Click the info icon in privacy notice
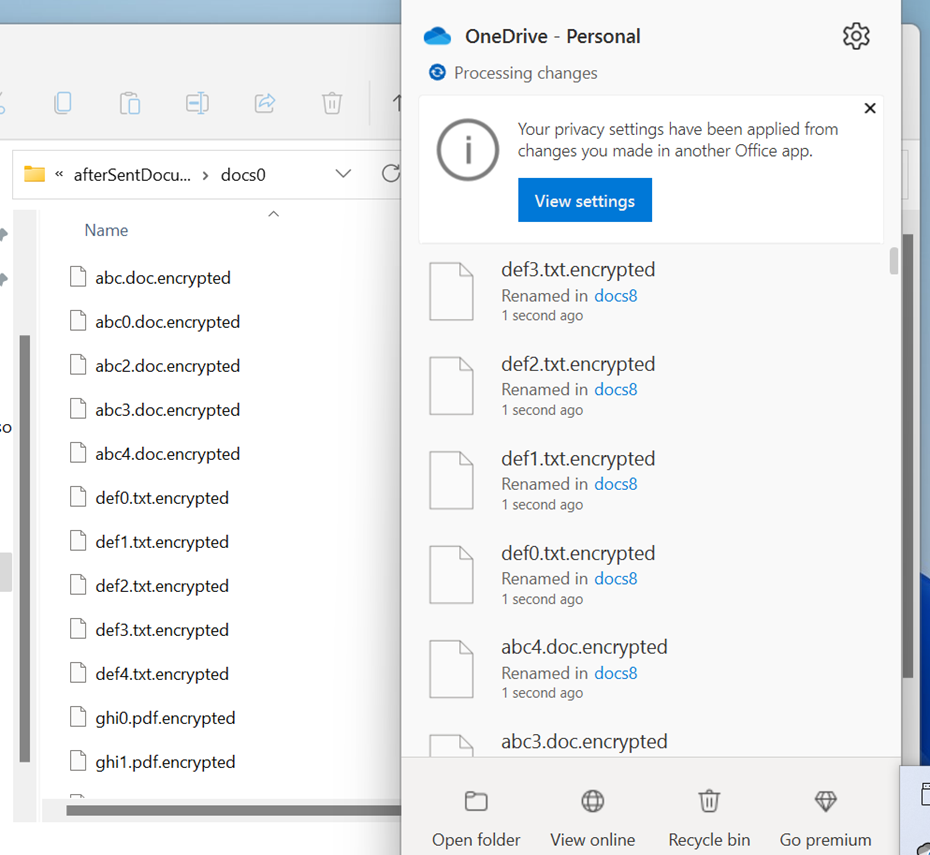 pos(467,149)
